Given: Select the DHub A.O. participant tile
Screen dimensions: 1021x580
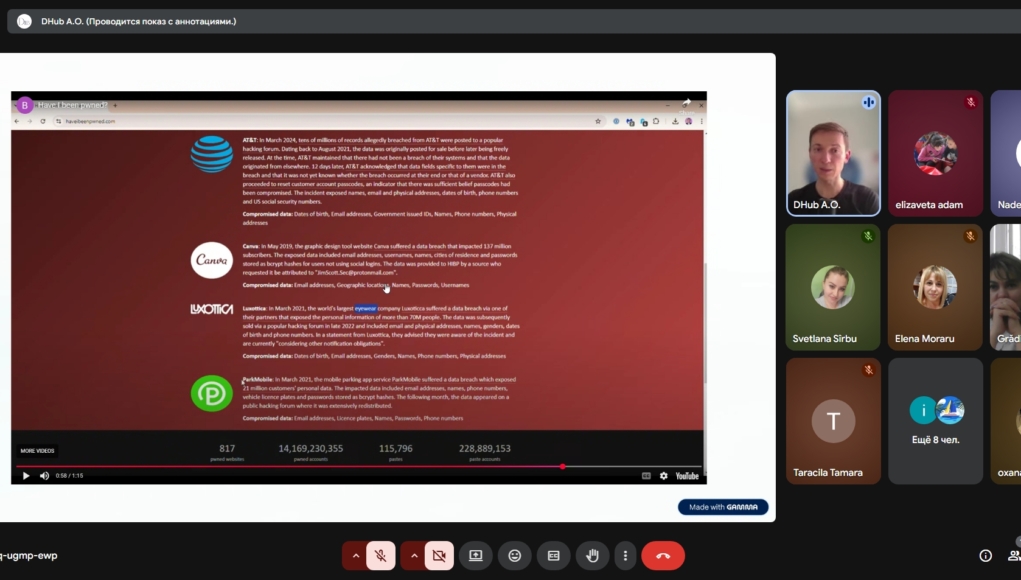Looking at the screenshot, I should (x=833, y=152).
